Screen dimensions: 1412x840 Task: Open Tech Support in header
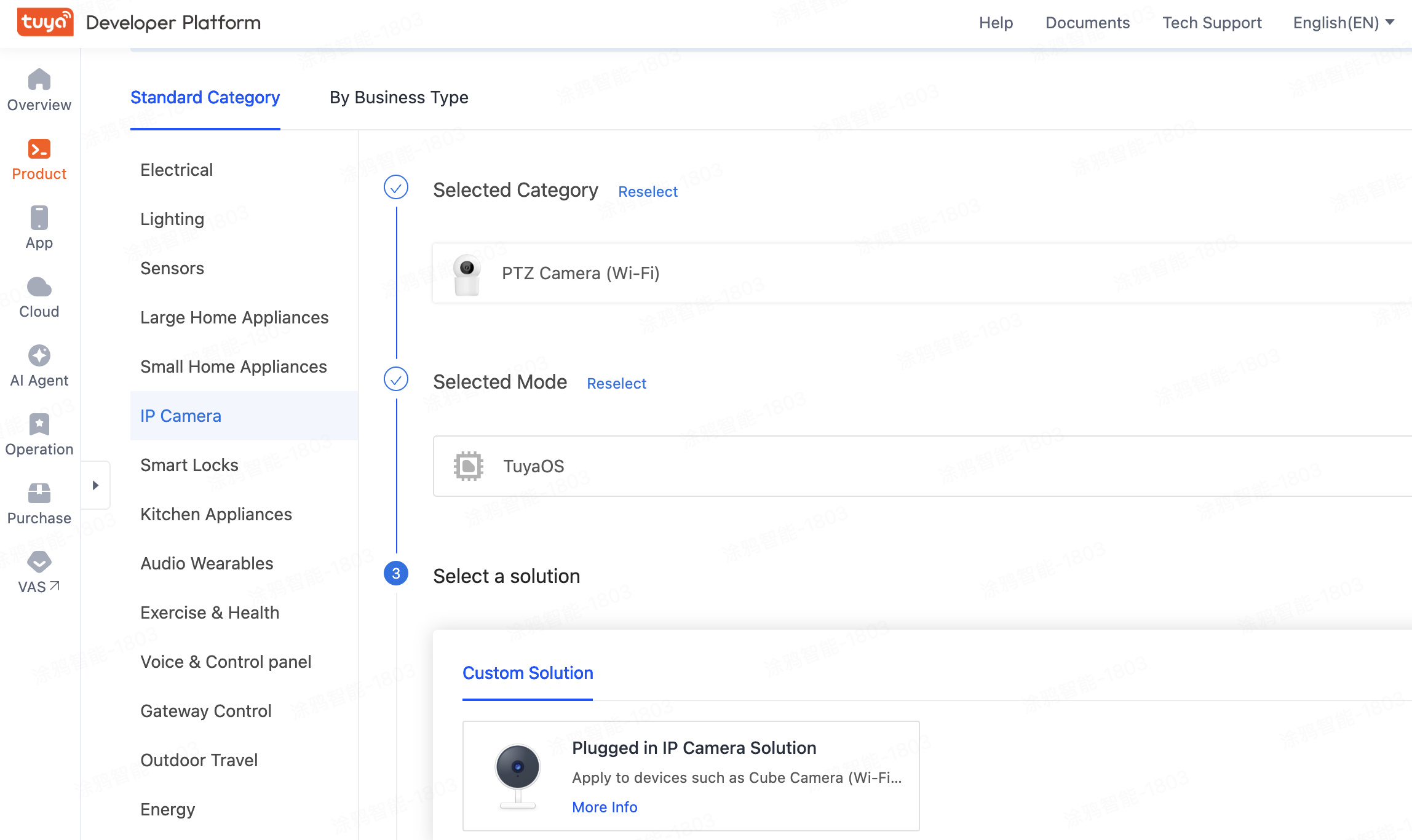[1212, 23]
